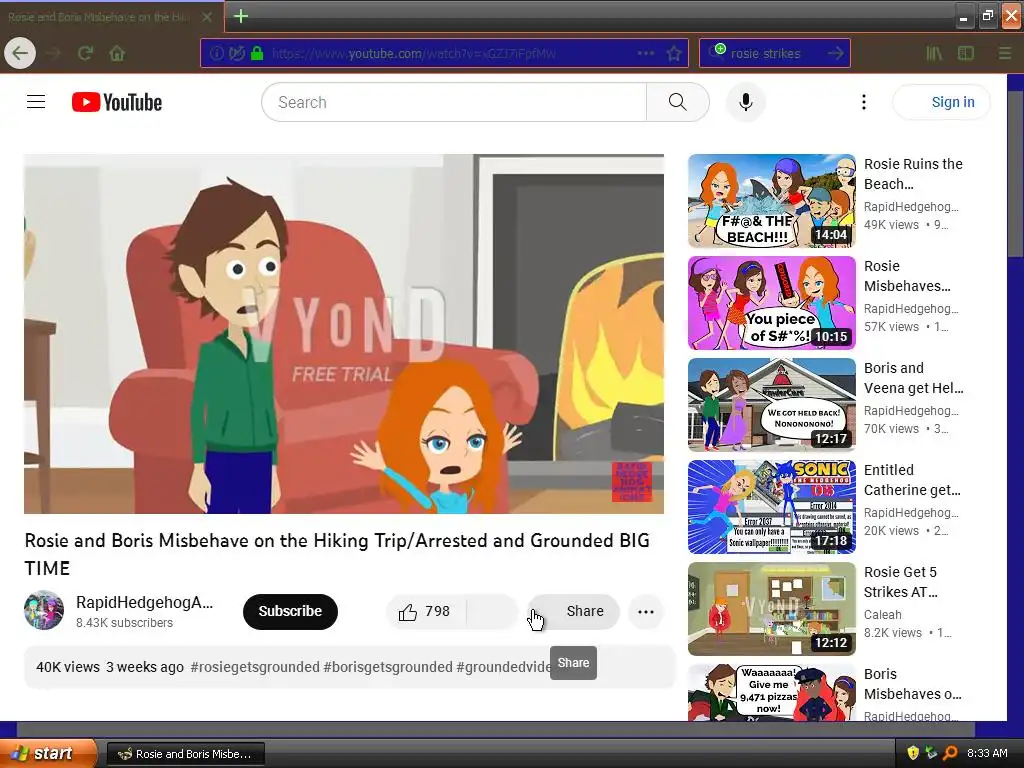Screen dimensions: 1024x768
Task: Like the video with thumbs up 798
Action: (x=426, y=611)
